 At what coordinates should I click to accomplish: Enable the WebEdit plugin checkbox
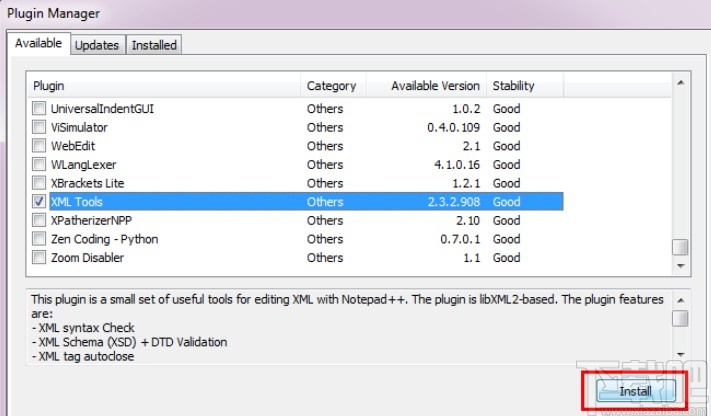pyautogui.click(x=39, y=146)
